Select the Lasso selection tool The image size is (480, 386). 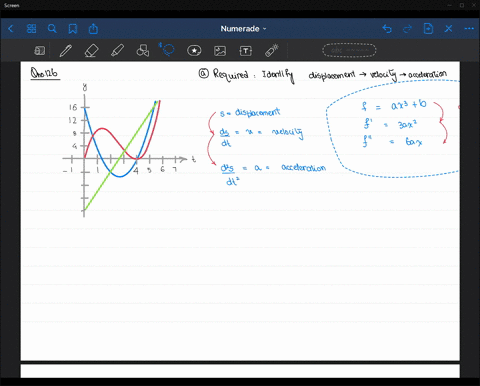(167, 50)
